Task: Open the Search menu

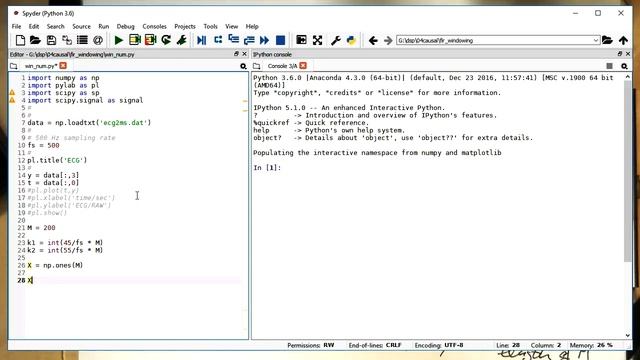Action: click(56, 26)
